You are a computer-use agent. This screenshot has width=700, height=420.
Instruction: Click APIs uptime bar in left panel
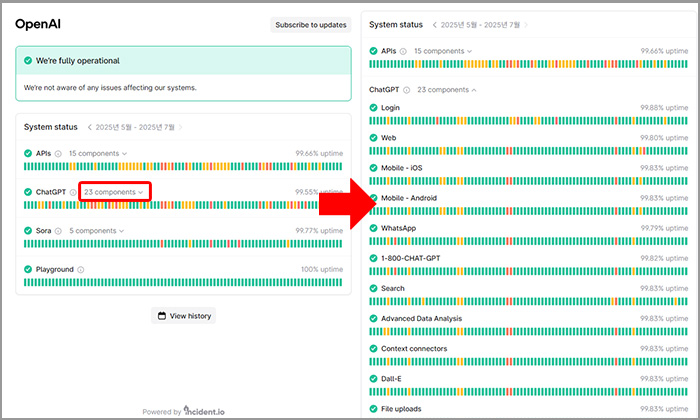pyautogui.click(x=183, y=166)
